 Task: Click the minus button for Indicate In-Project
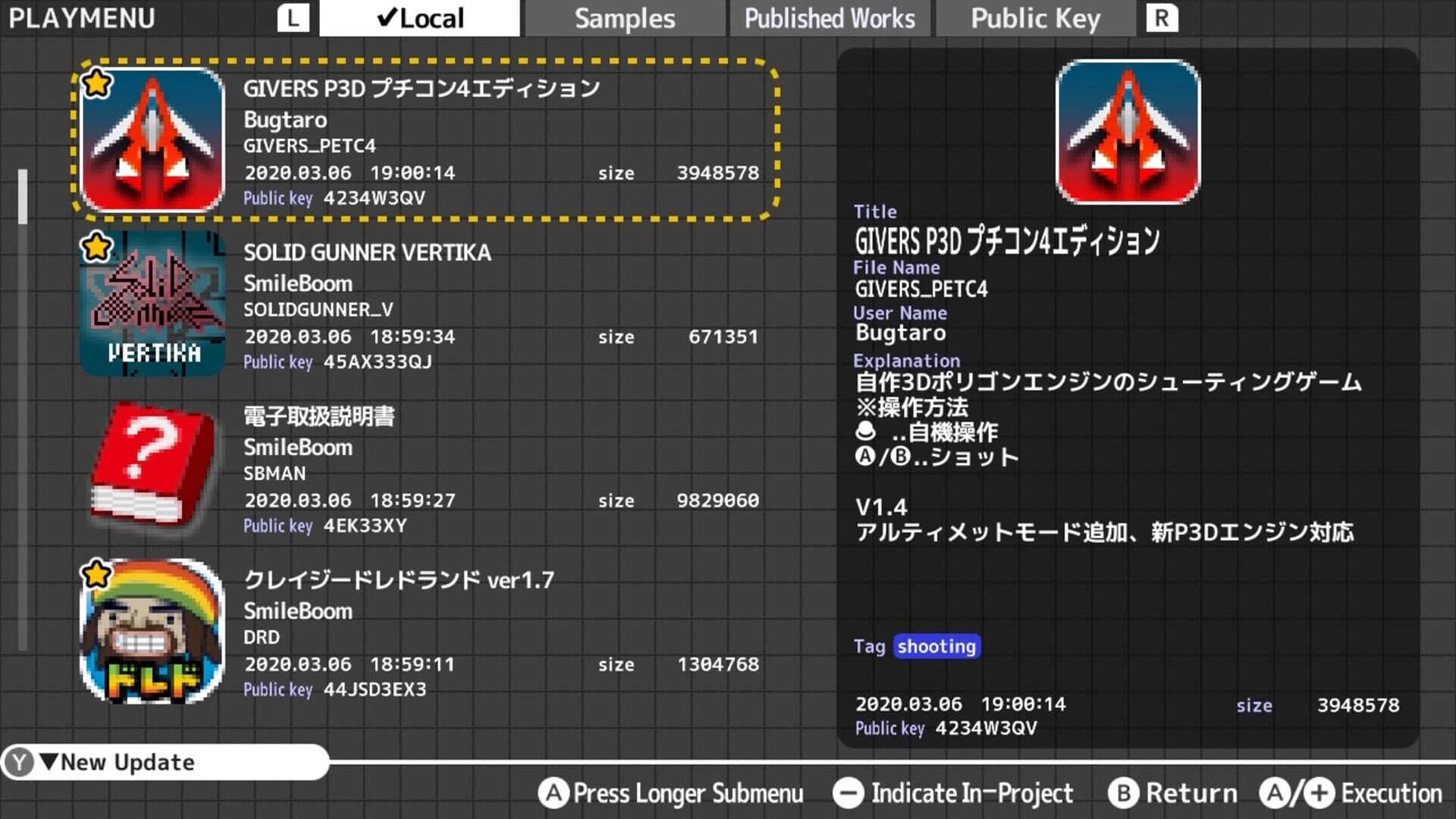coord(849,793)
